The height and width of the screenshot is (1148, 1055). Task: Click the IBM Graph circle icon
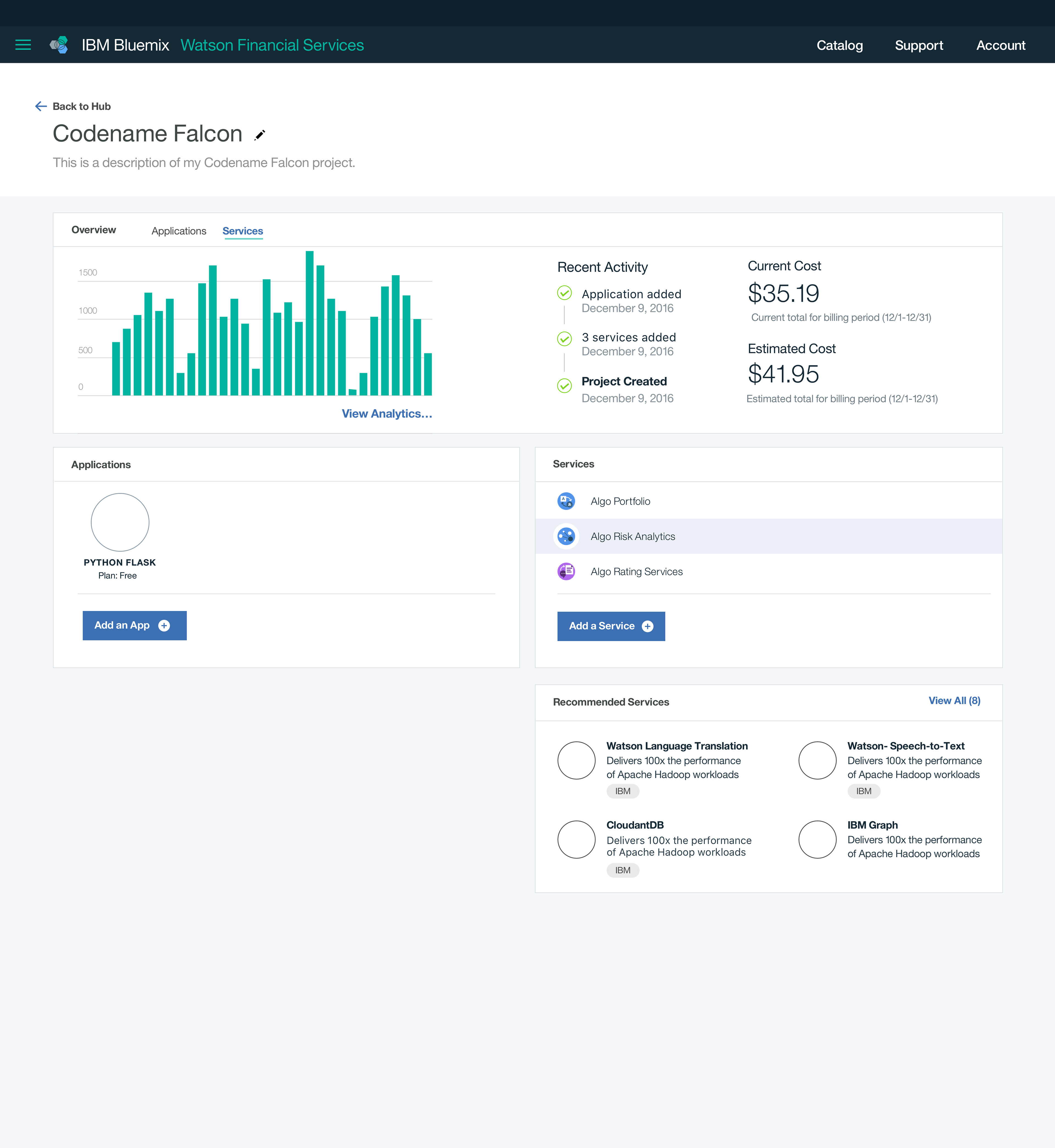point(818,839)
